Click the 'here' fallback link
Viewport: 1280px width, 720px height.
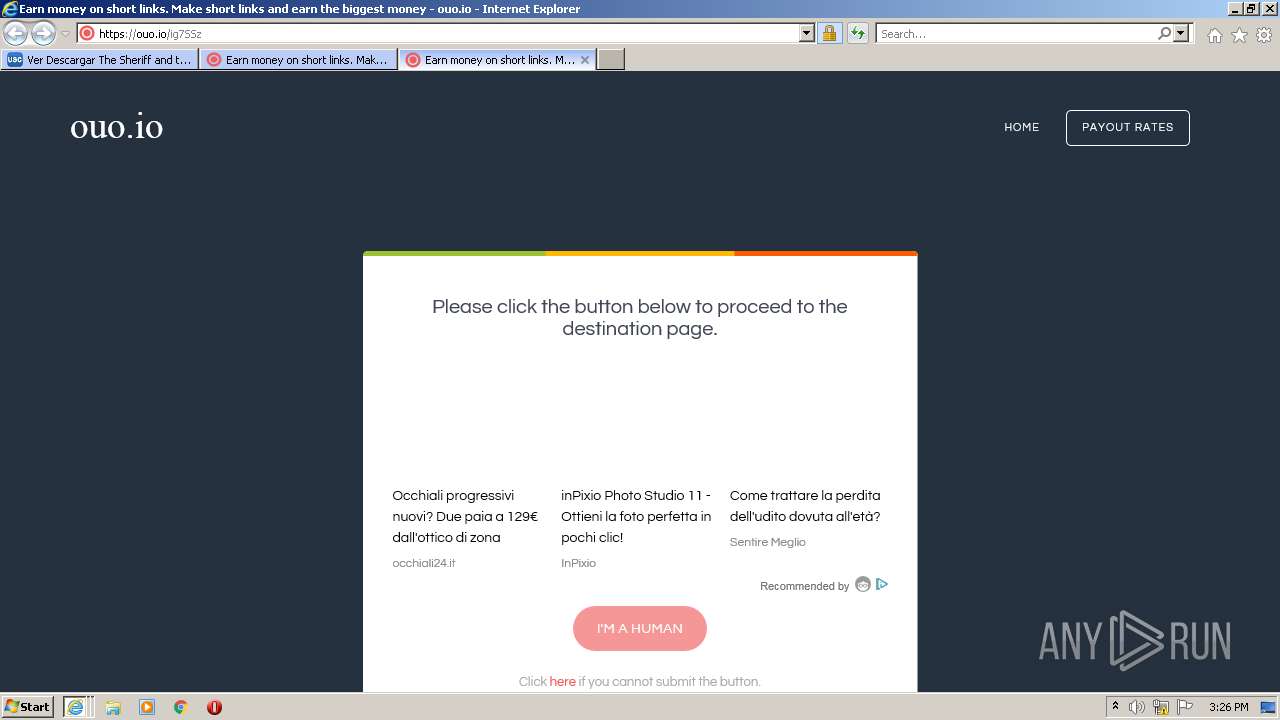click(x=562, y=682)
